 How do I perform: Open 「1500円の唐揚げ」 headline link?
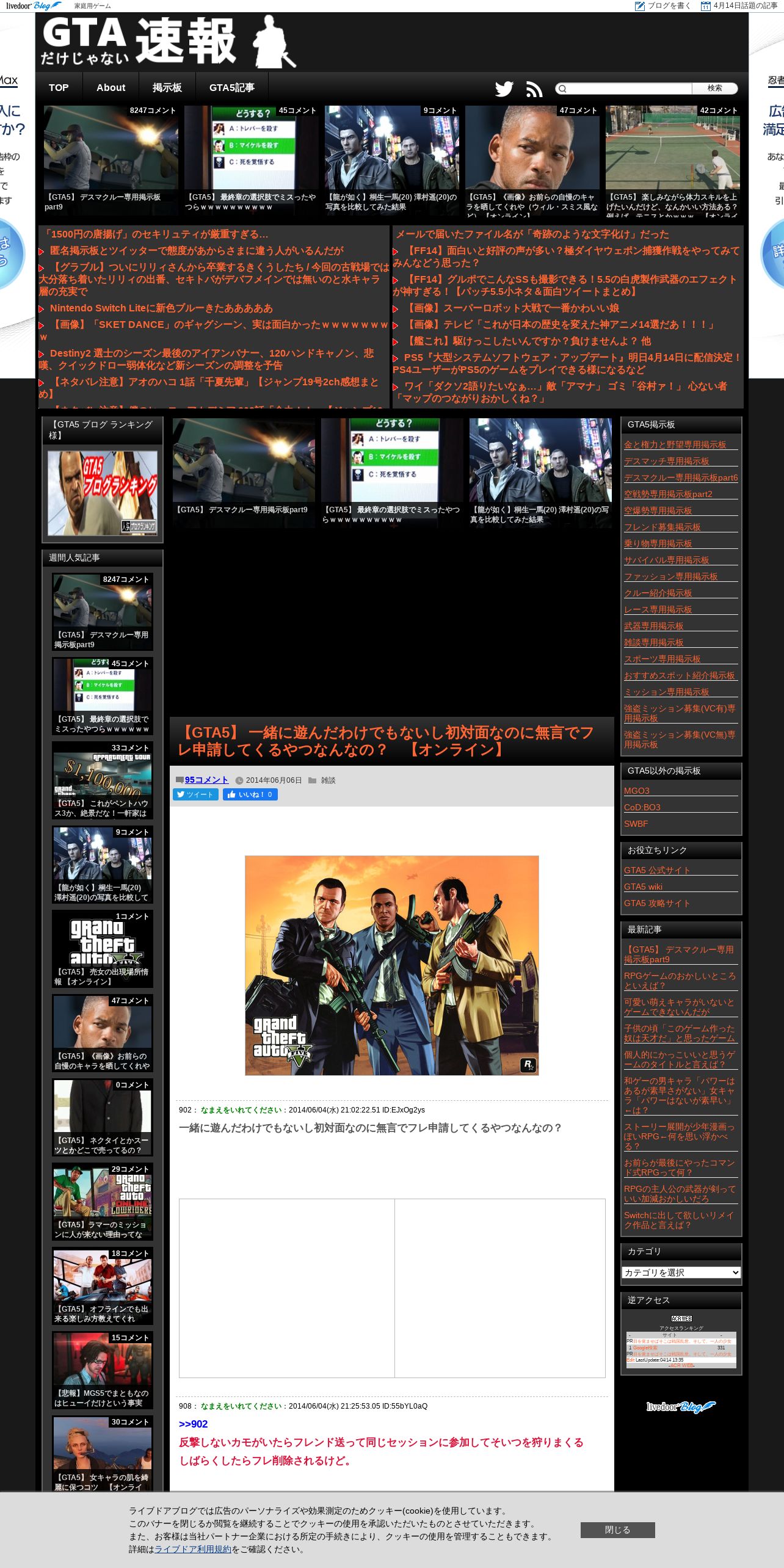pos(155,234)
